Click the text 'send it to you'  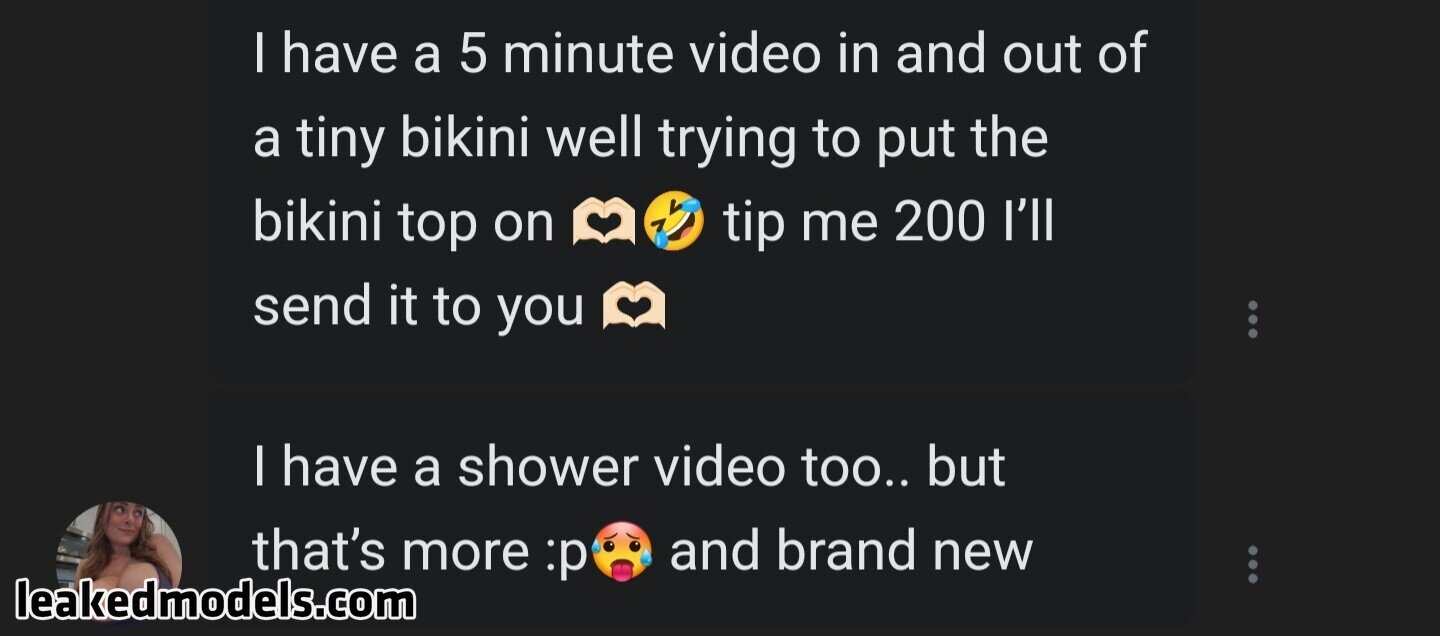(x=418, y=306)
